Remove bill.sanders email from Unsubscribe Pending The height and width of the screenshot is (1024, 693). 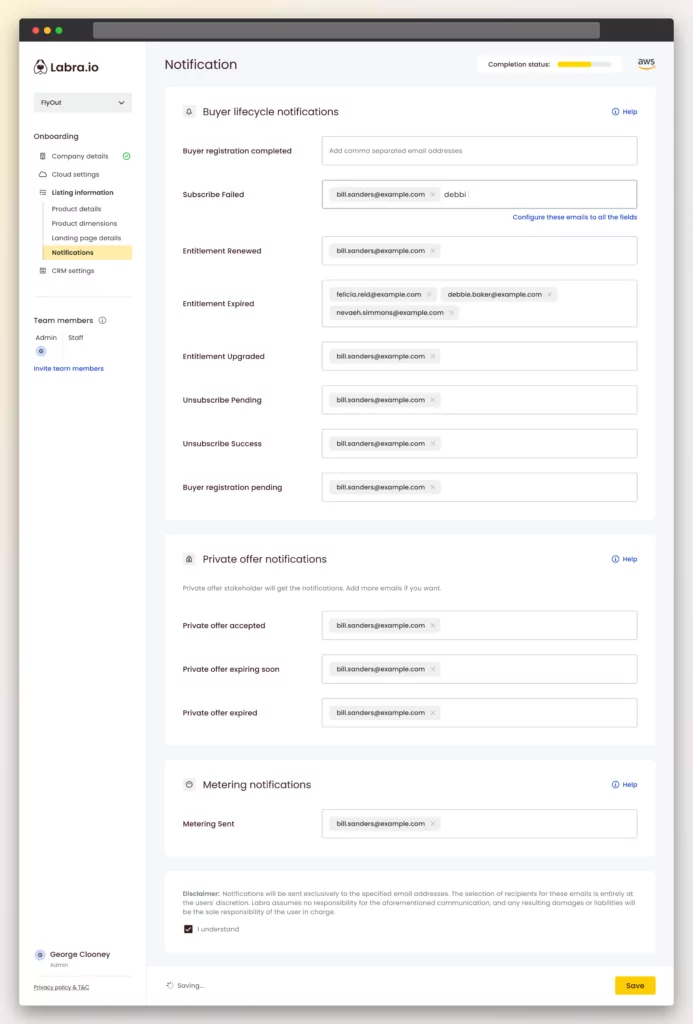tap(432, 400)
